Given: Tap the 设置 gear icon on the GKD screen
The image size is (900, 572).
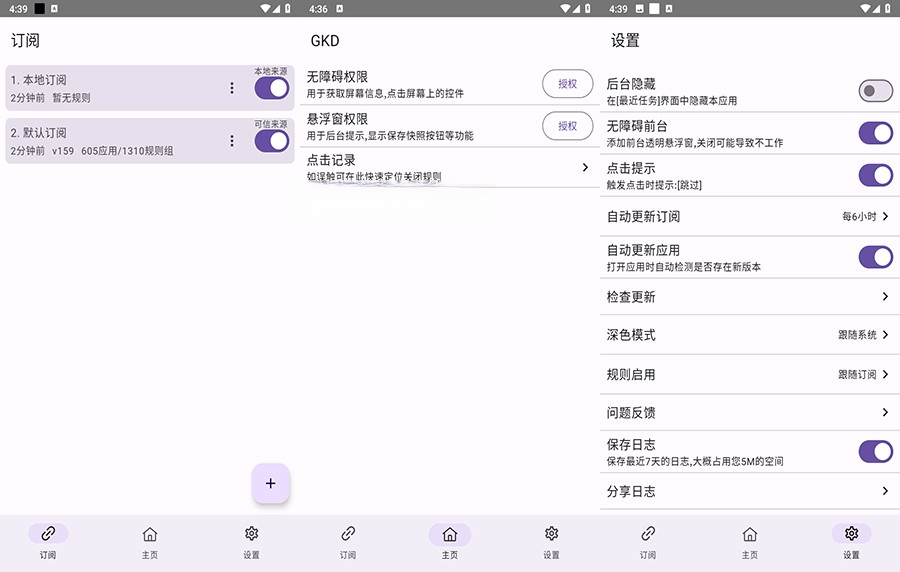Looking at the screenshot, I should click(x=551, y=534).
